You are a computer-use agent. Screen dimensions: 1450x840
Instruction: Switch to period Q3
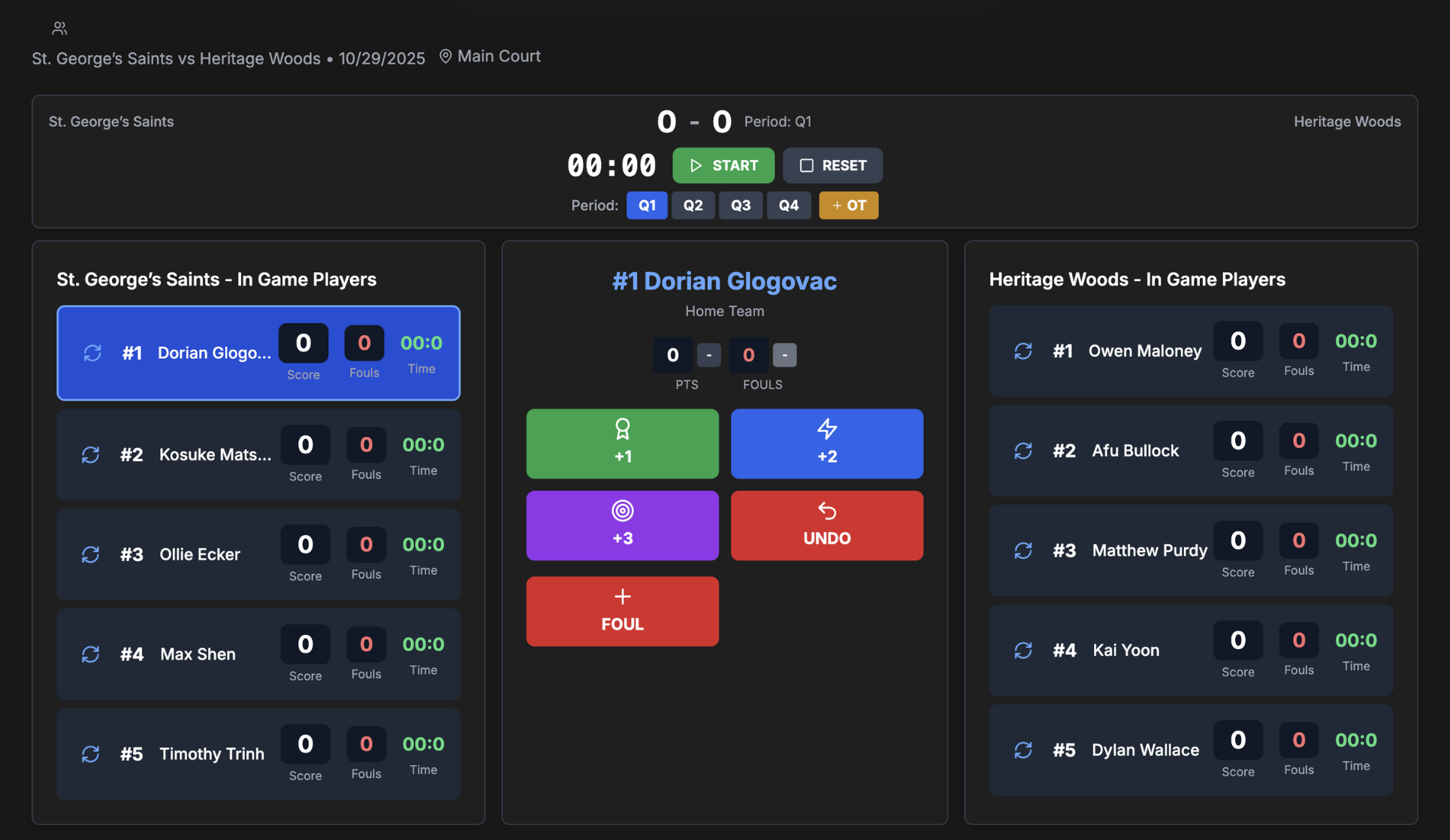[741, 205]
